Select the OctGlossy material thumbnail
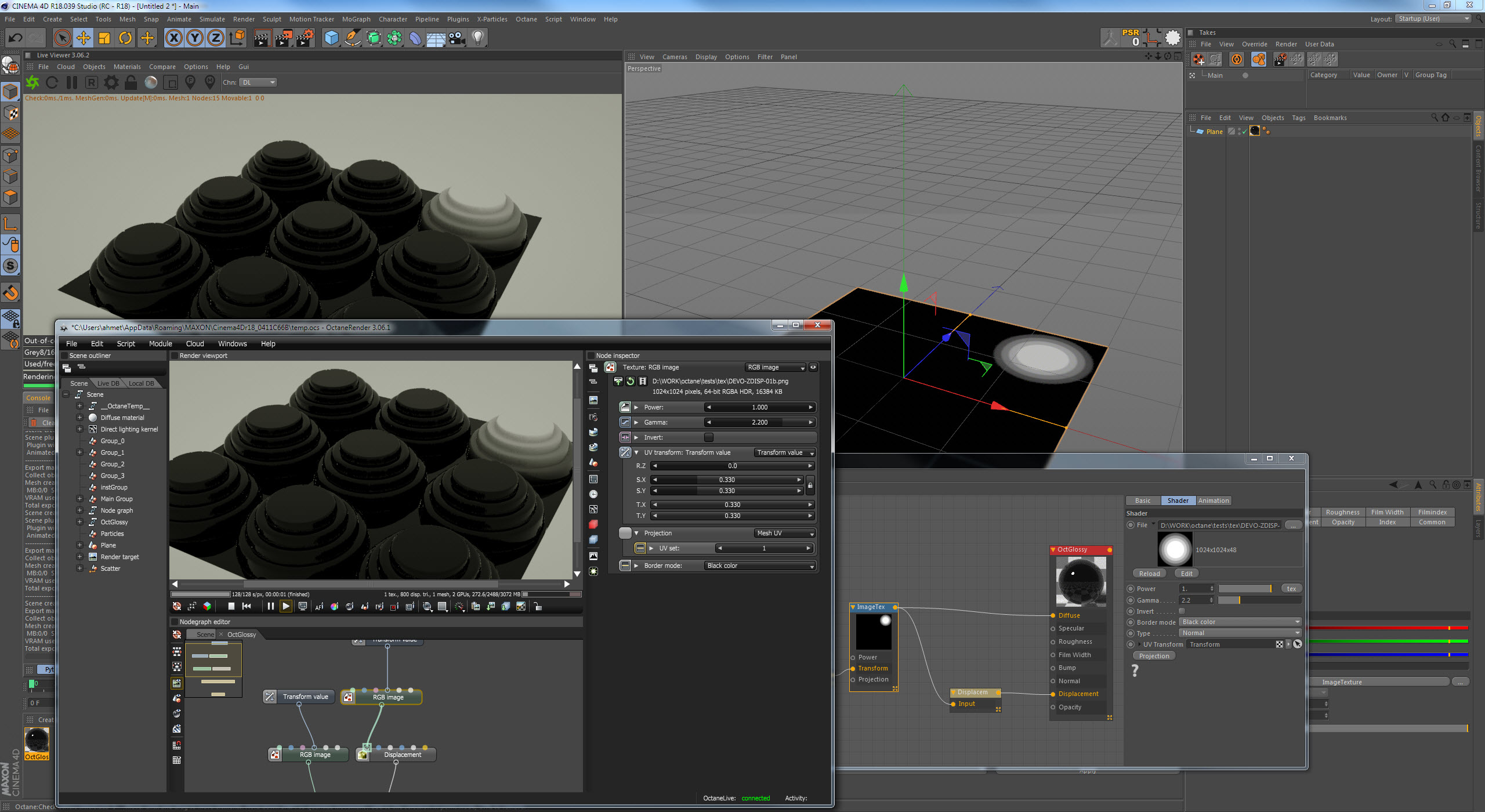The width and height of the screenshot is (1485, 812). (37, 741)
